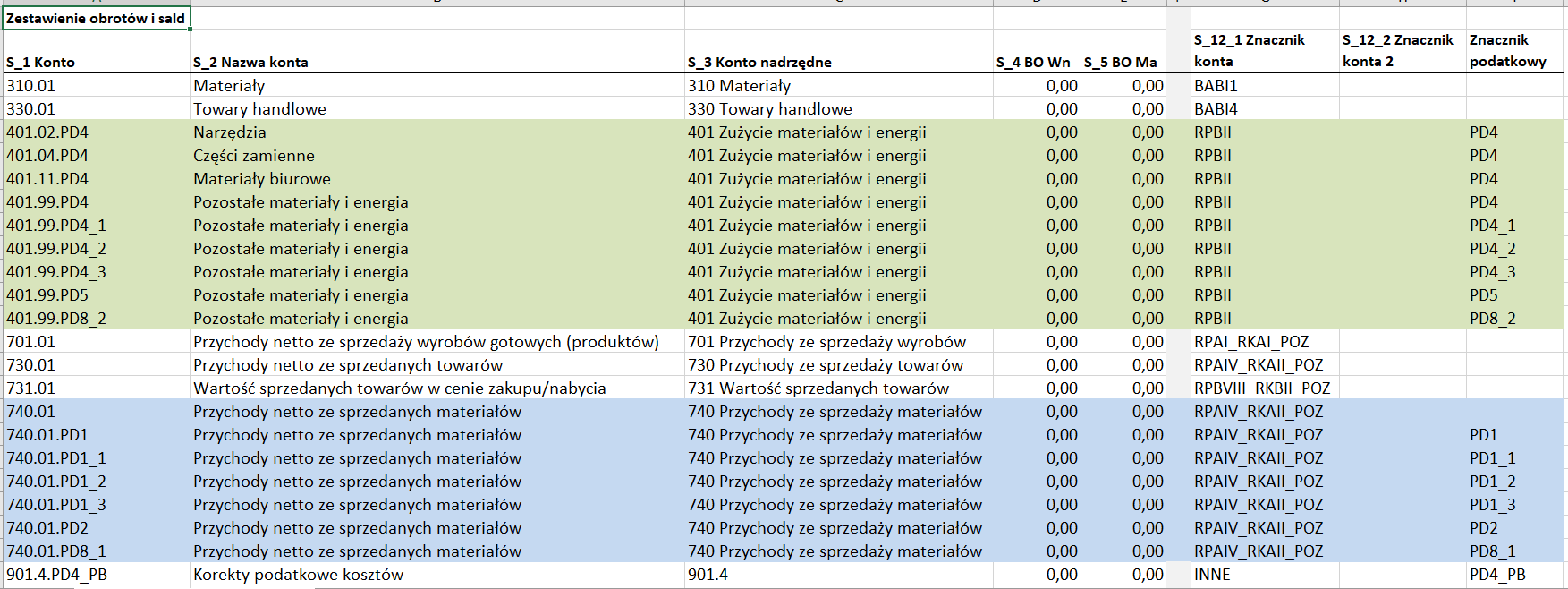Viewport: 1568px width, 589px height.
Task: Click the 'S_5 BO Ma' header
Action: pyautogui.click(x=1123, y=51)
